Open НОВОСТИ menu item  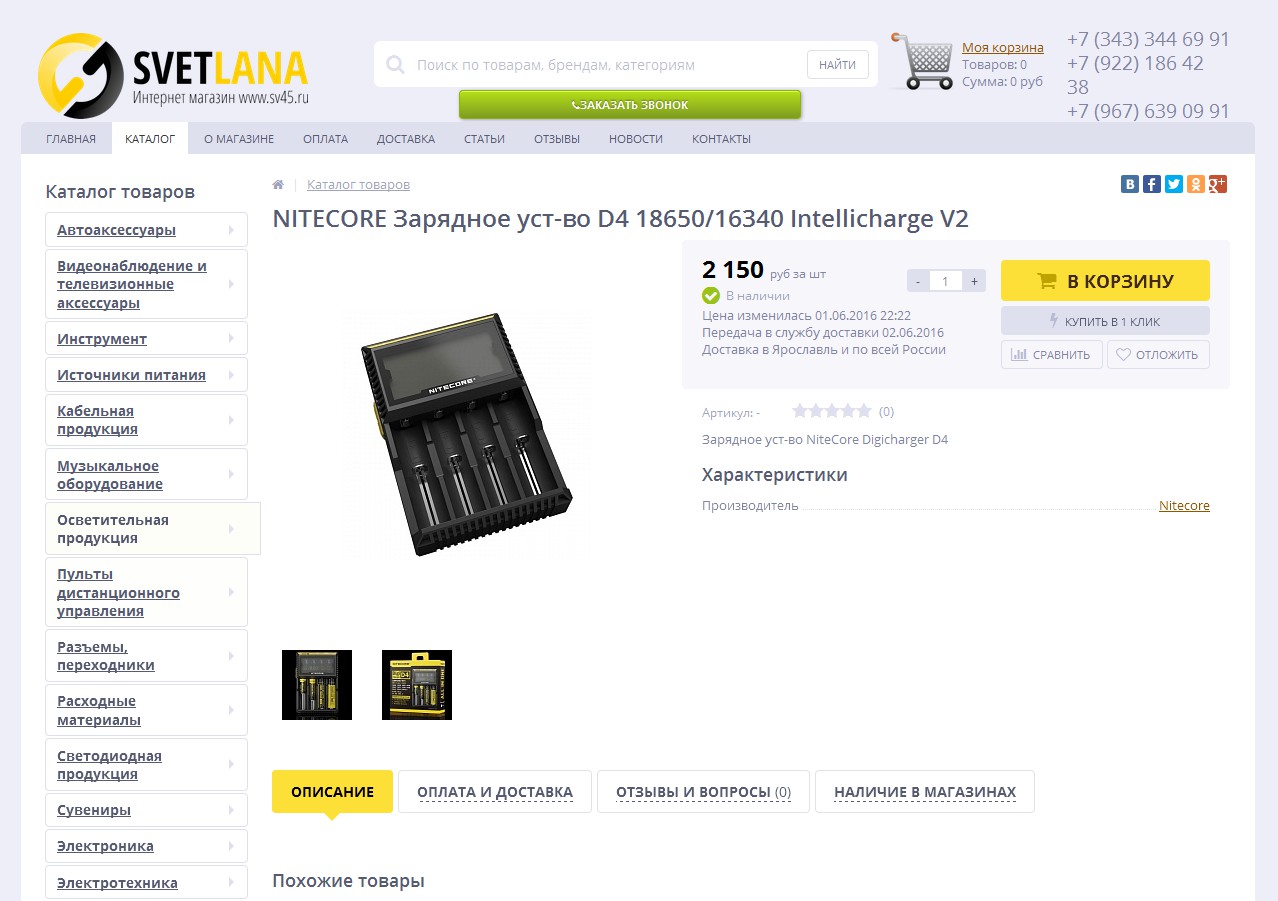tap(636, 139)
